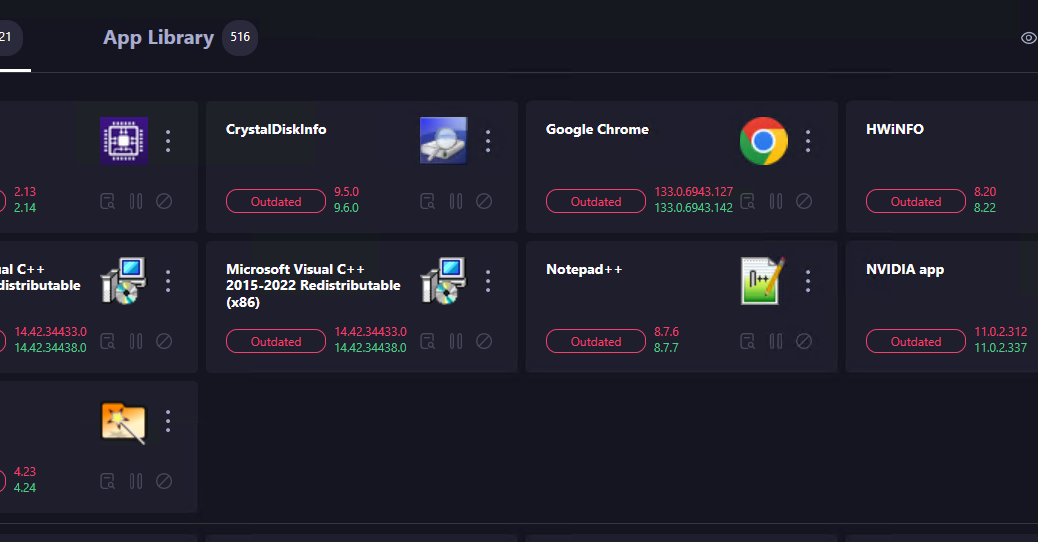Click the Outdated button on NVIDIA app
1038x542 pixels.
point(916,341)
